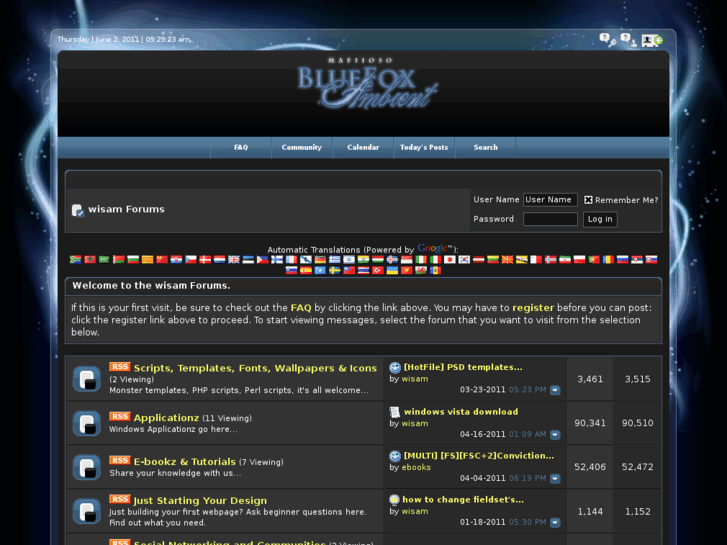Select the Japan flag translation
727x545 pixels.
(x=449, y=259)
